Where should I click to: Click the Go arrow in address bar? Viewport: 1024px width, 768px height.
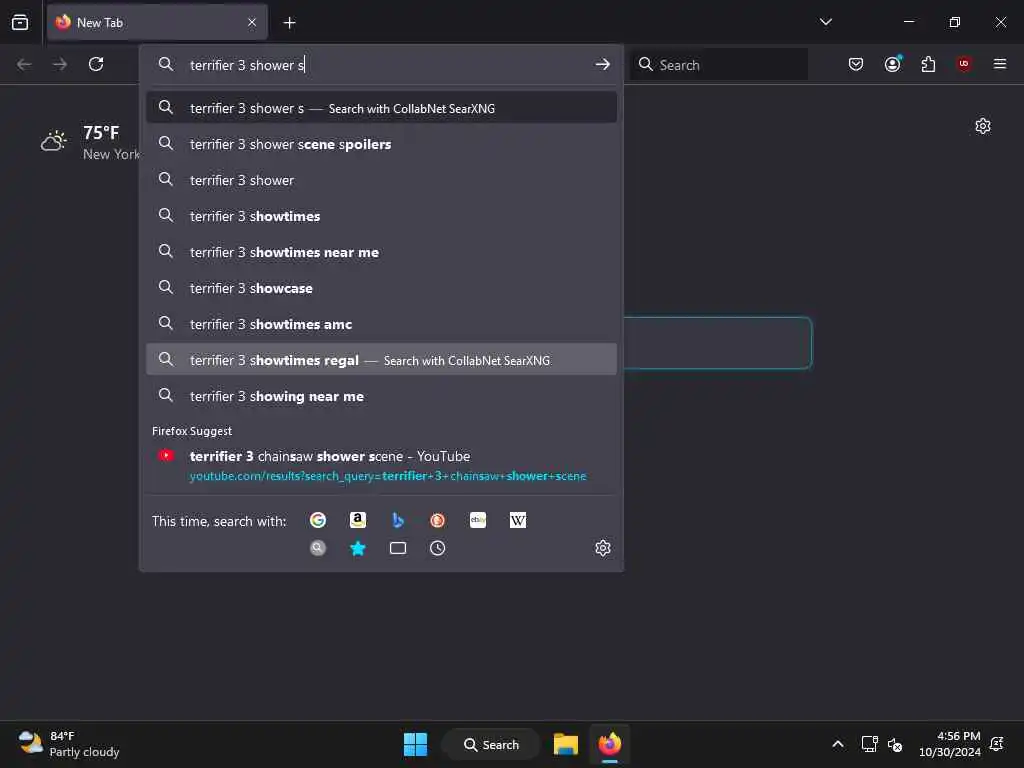(603, 64)
